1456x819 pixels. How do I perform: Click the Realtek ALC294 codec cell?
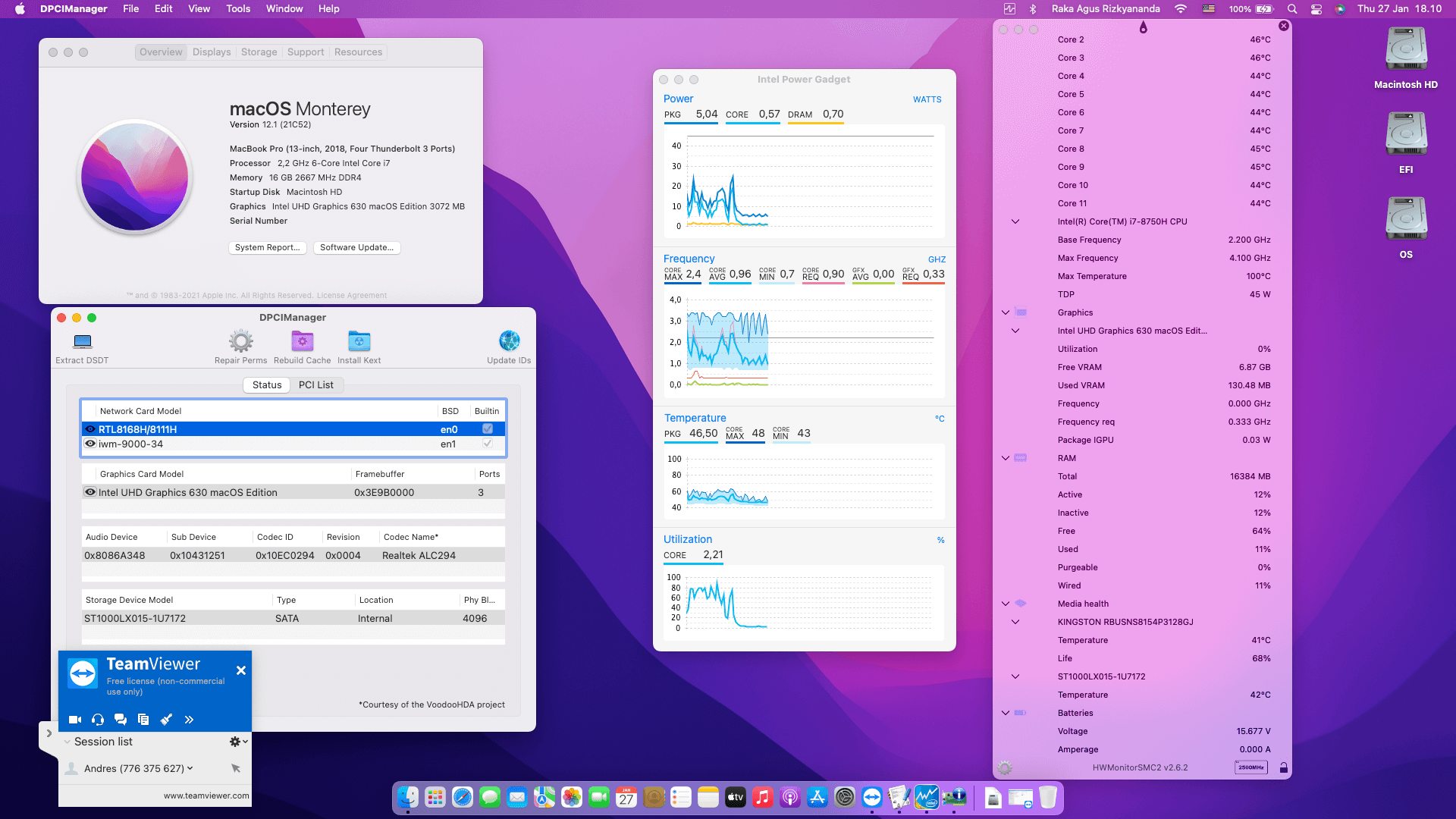tap(419, 555)
